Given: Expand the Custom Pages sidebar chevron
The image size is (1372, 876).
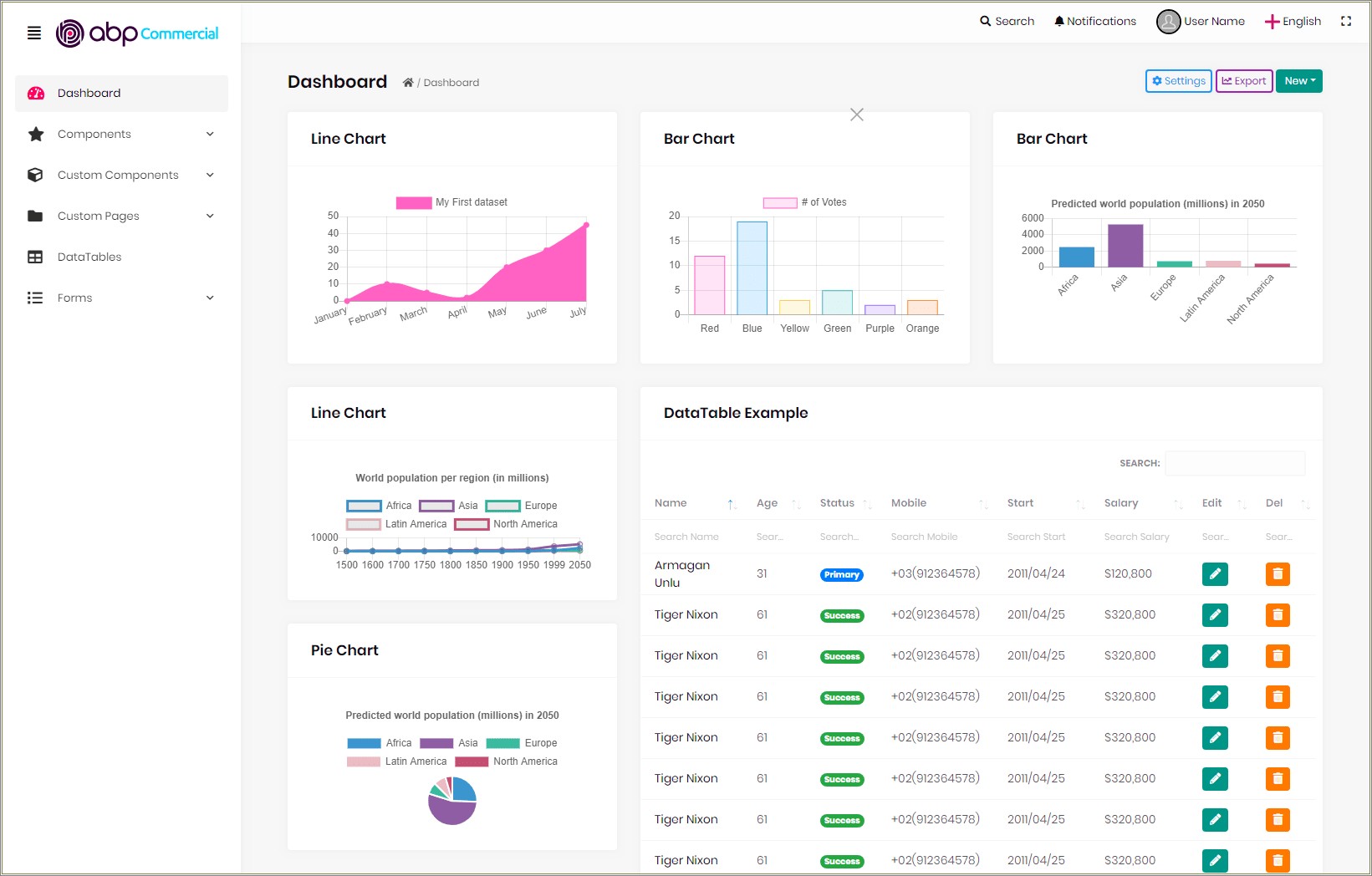Looking at the screenshot, I should pyautogui.click(x=210, y=216).
